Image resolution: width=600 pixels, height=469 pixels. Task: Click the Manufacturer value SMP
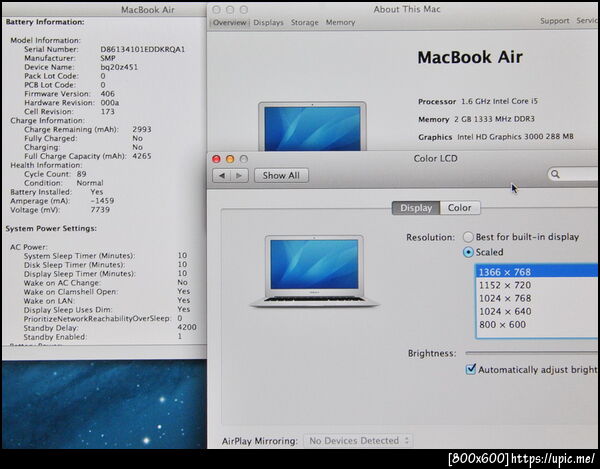pos(108,58)
